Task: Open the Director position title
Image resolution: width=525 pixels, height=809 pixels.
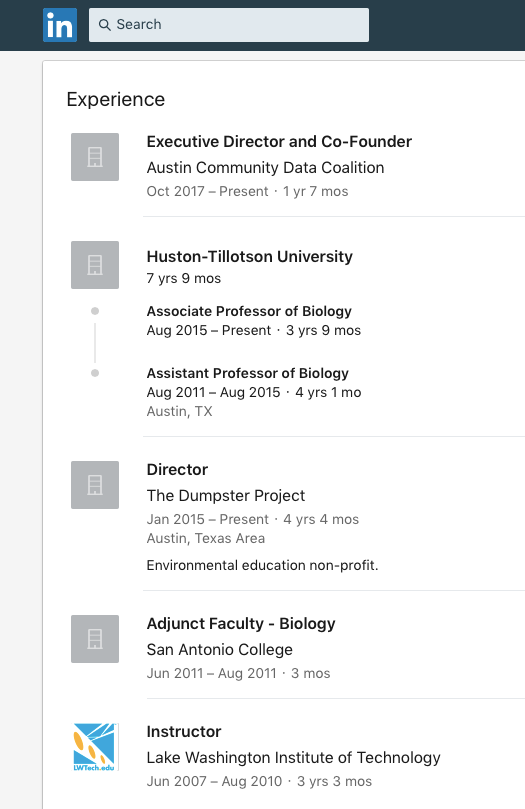Action: (177, 470)
